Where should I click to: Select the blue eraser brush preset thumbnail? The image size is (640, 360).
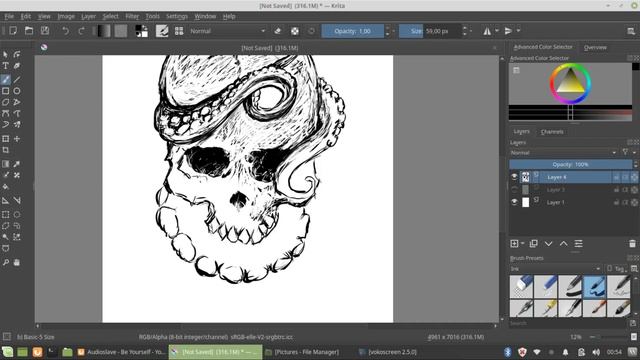click(x=521, y=286)
